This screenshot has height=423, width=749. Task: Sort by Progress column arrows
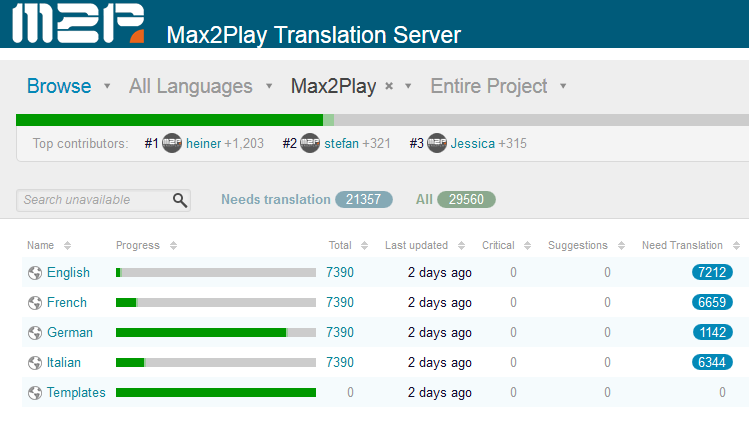pyautogui.click(x=173, y=245)
